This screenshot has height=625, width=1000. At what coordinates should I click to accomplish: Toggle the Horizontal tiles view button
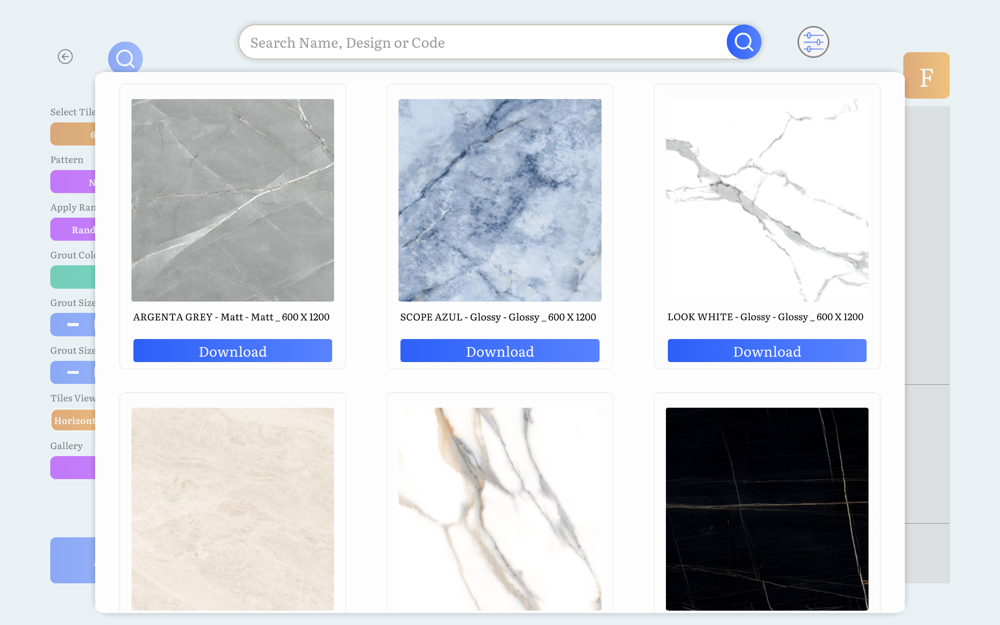point(73,420)
